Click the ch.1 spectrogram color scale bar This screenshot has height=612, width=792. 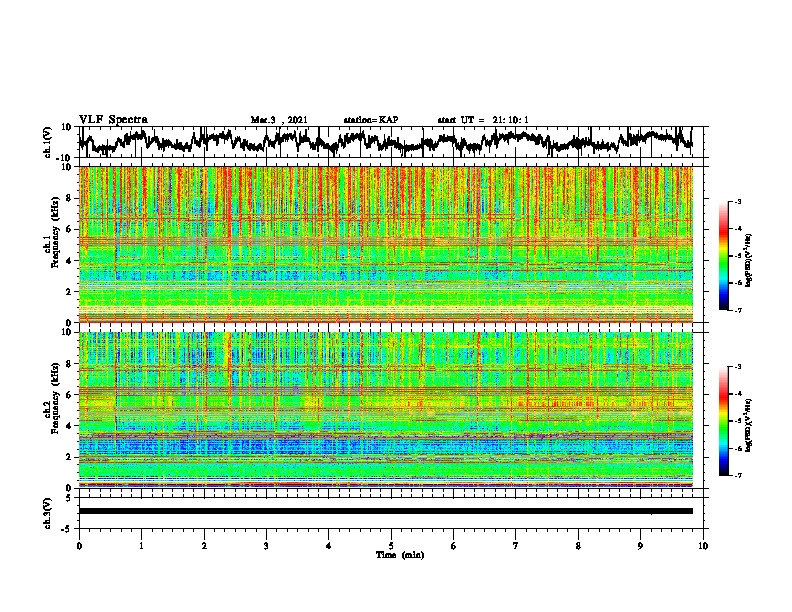point(723,256)
